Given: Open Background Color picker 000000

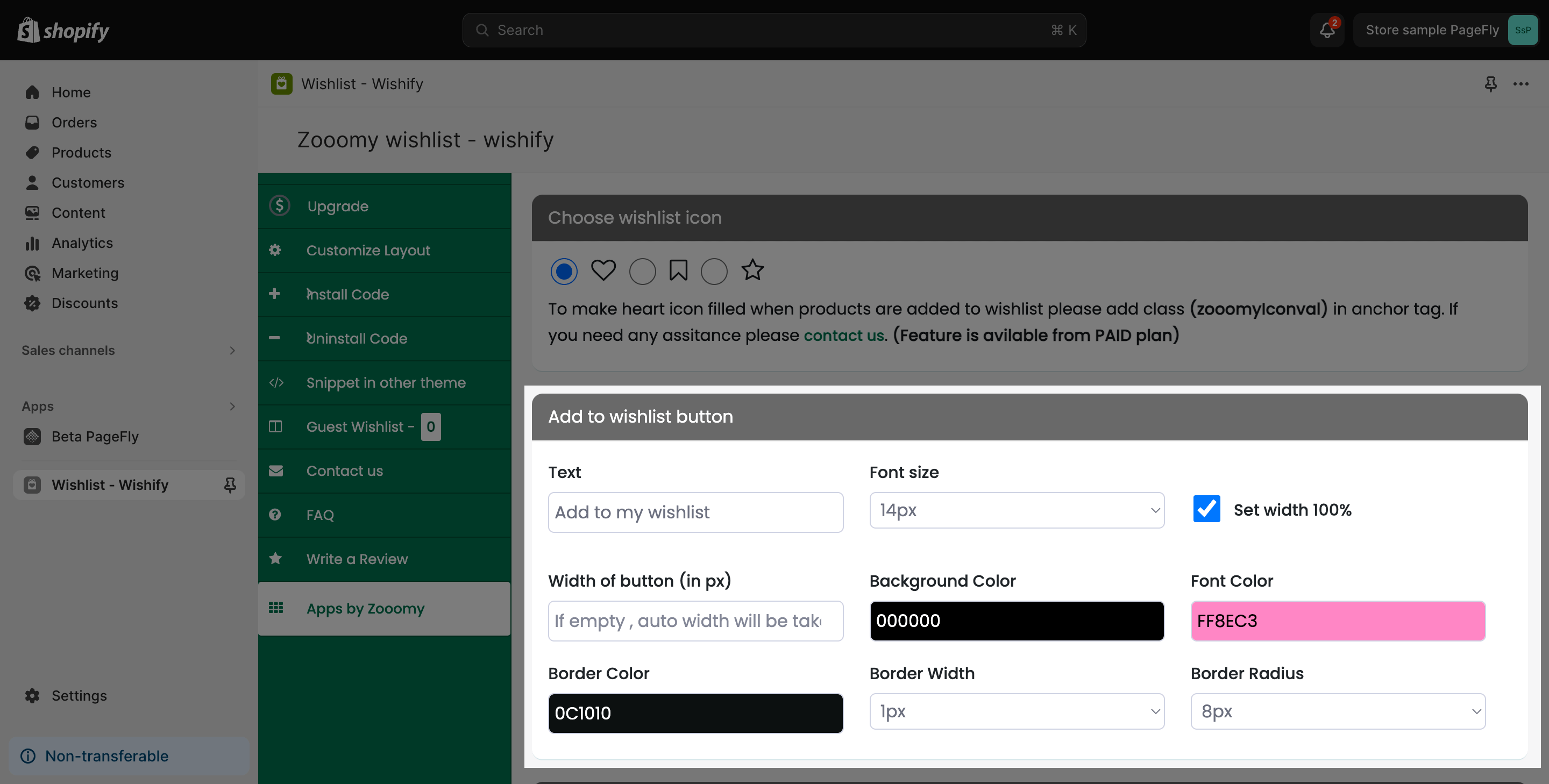Looking at the screenshot, I should click(1017, 621).
